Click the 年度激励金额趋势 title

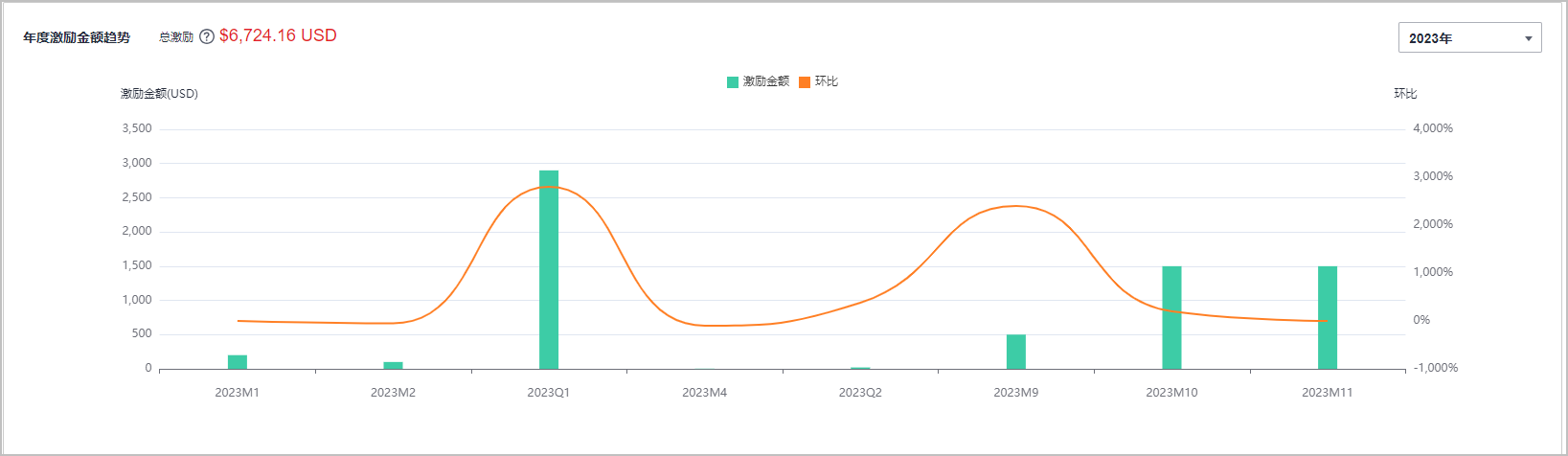click(77, 37)
